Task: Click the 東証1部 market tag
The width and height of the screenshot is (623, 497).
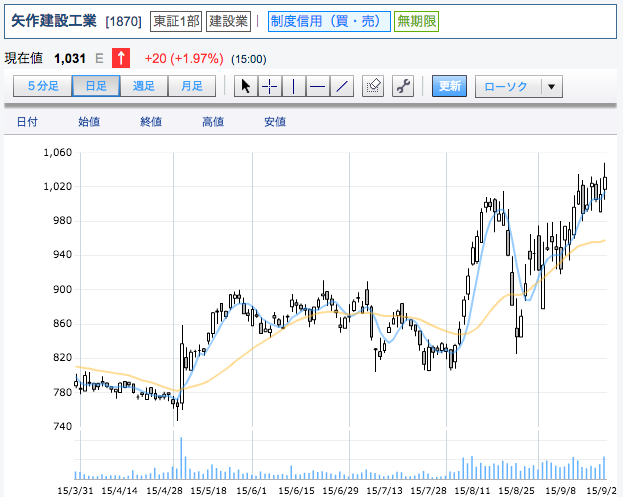Action: pyautogui.click(x=176, y=21)
